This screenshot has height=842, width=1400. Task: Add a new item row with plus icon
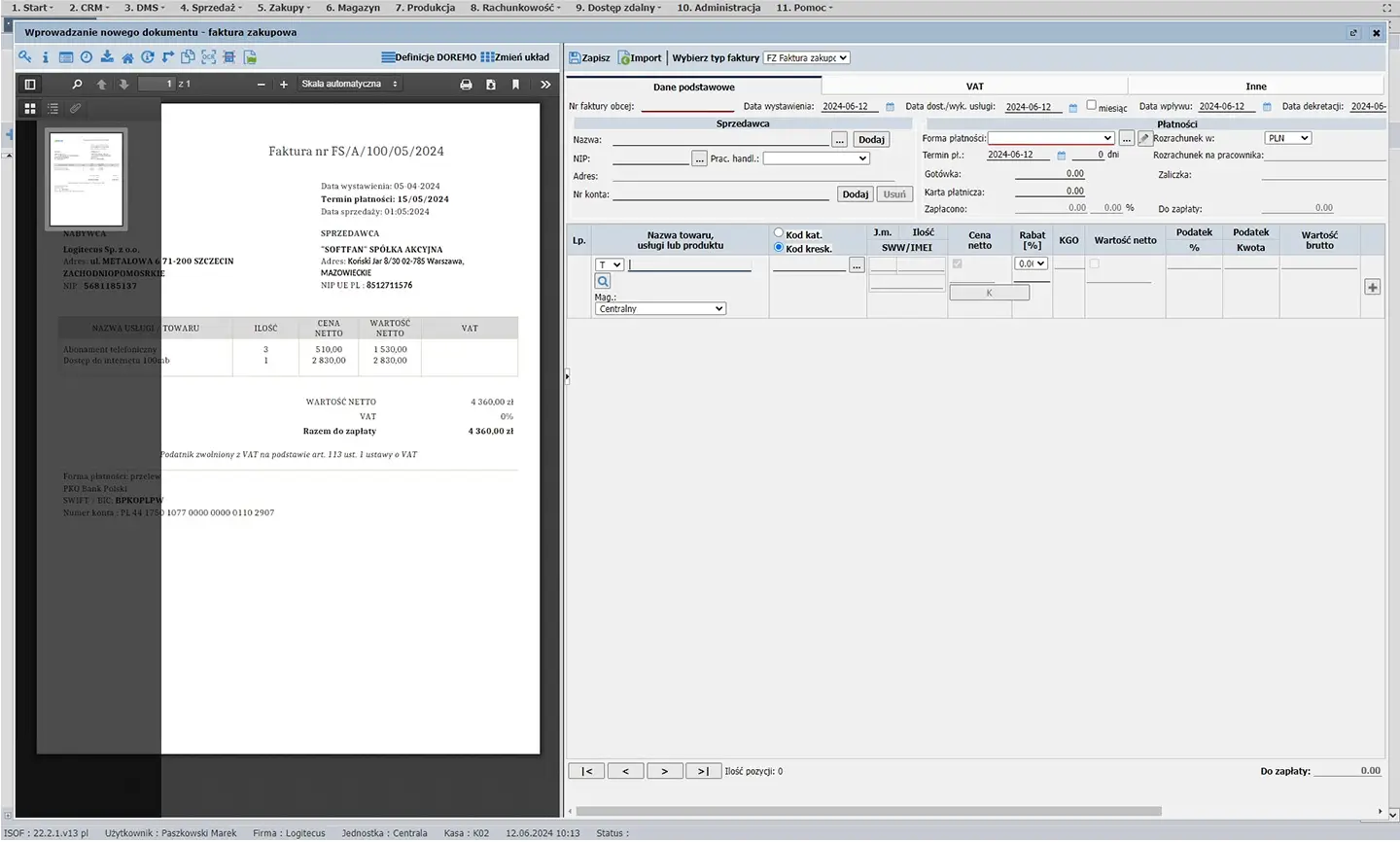click(x=1372, y=287)
